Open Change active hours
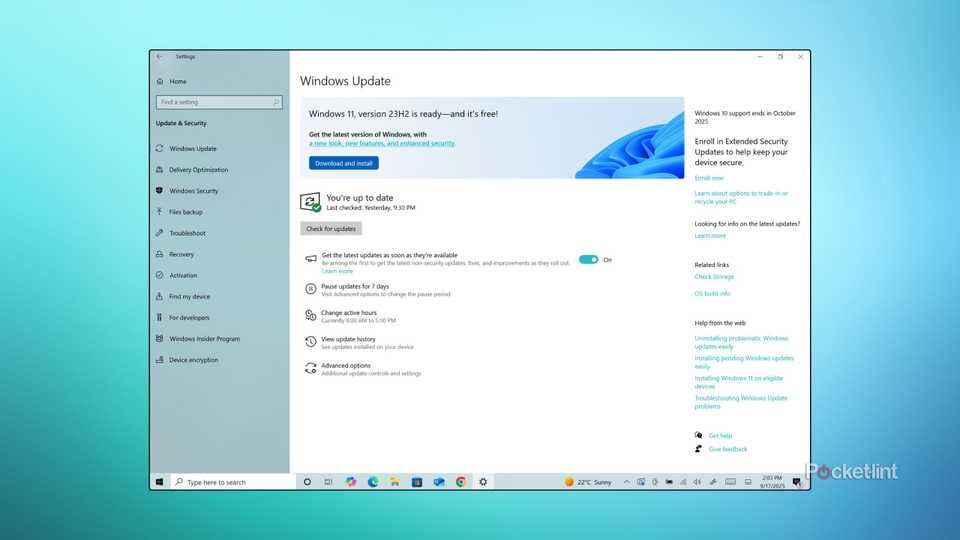This screenshot has width=960, height=540. (x=349, y=312)
